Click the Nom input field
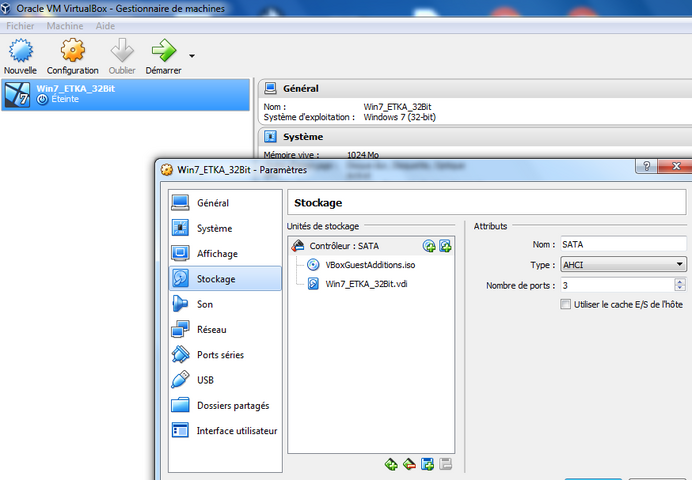692x480 pixels. pyautogui.click(x=623, y=244)
